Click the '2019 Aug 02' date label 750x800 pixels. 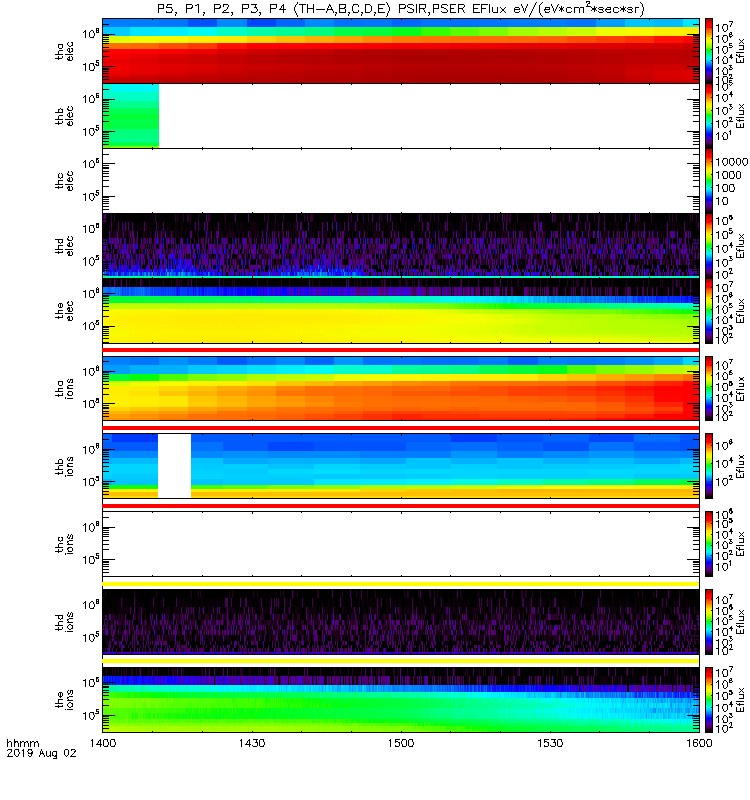click(41, 753)
